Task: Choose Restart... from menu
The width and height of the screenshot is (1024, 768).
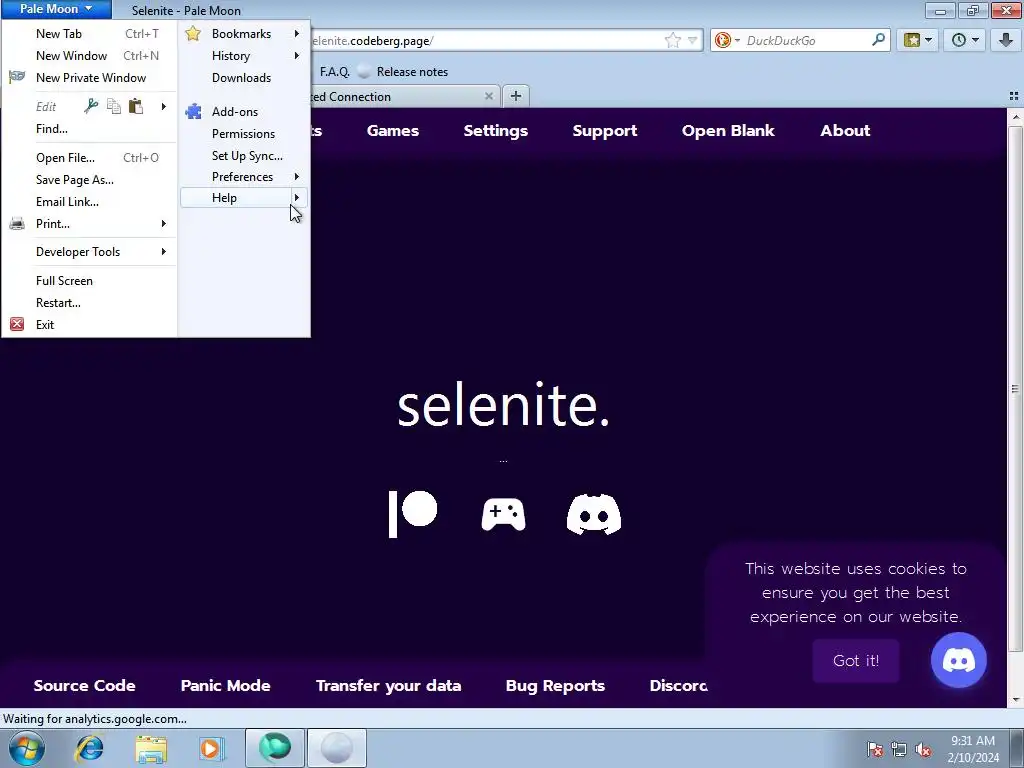Action: (x=89, y=302)
